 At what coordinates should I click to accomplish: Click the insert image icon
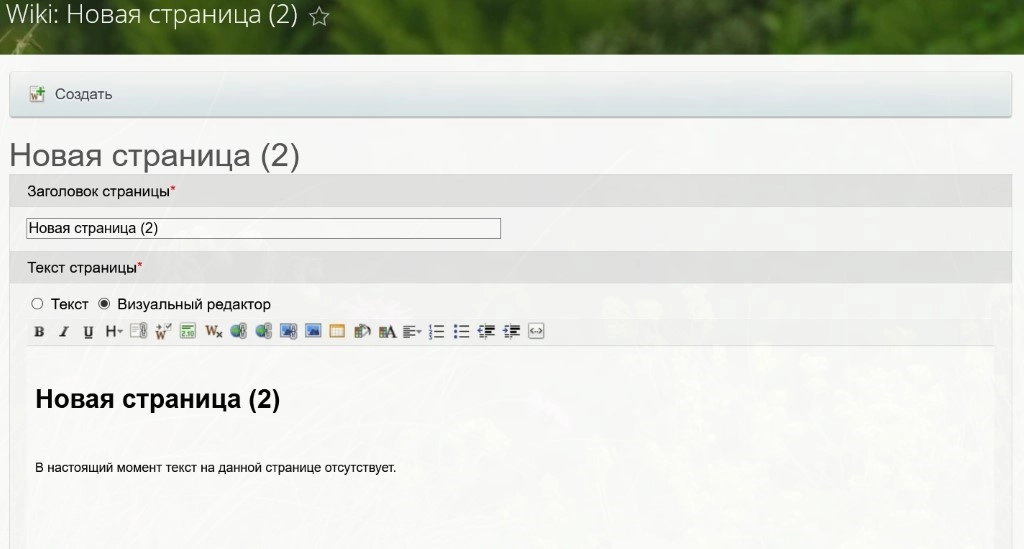[x=313, y=332]
